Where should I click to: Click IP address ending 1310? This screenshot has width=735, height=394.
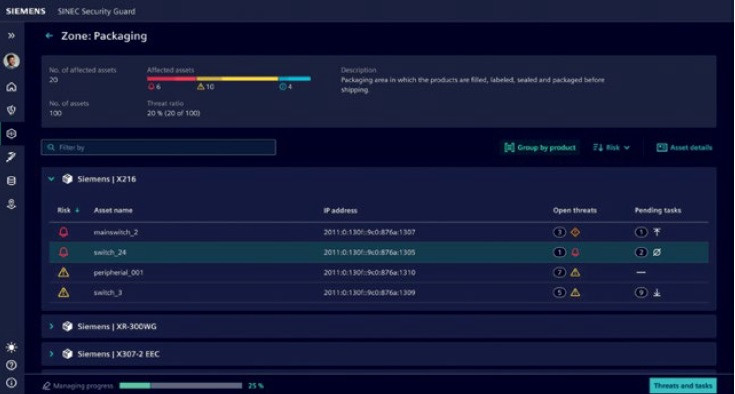369,273
